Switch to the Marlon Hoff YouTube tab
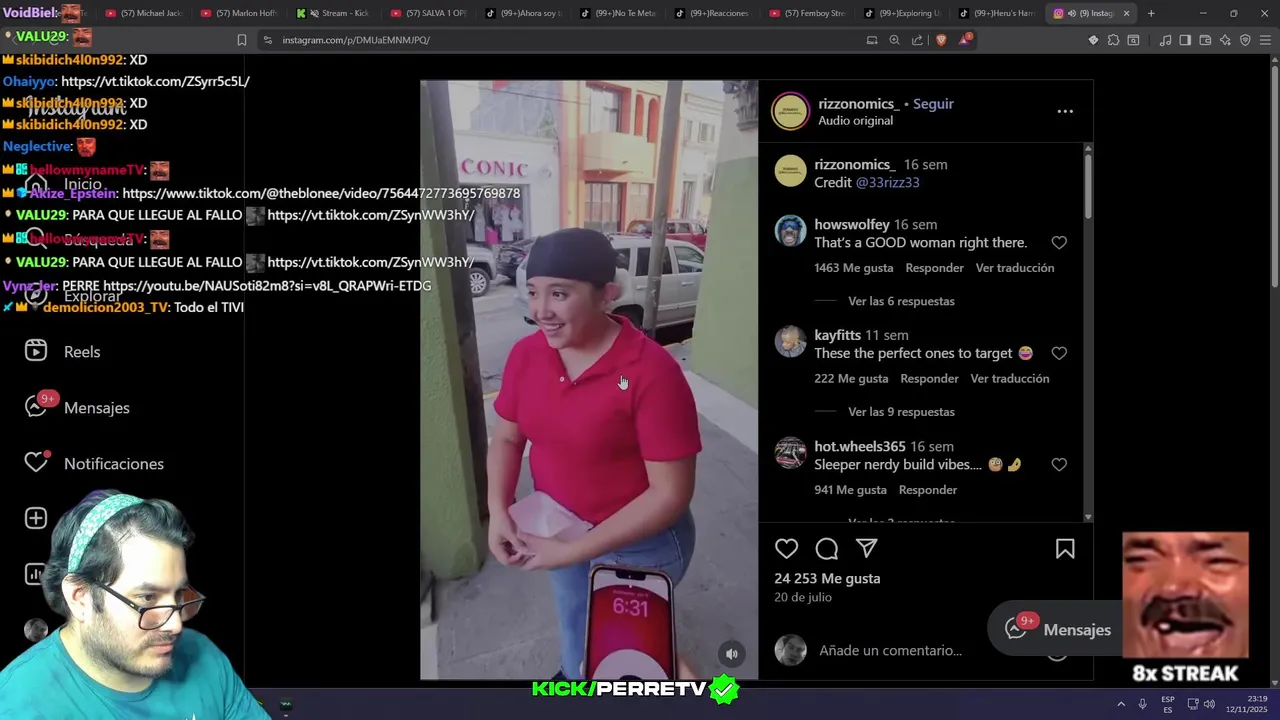1280x720 pixels. (x=238, y=13)
